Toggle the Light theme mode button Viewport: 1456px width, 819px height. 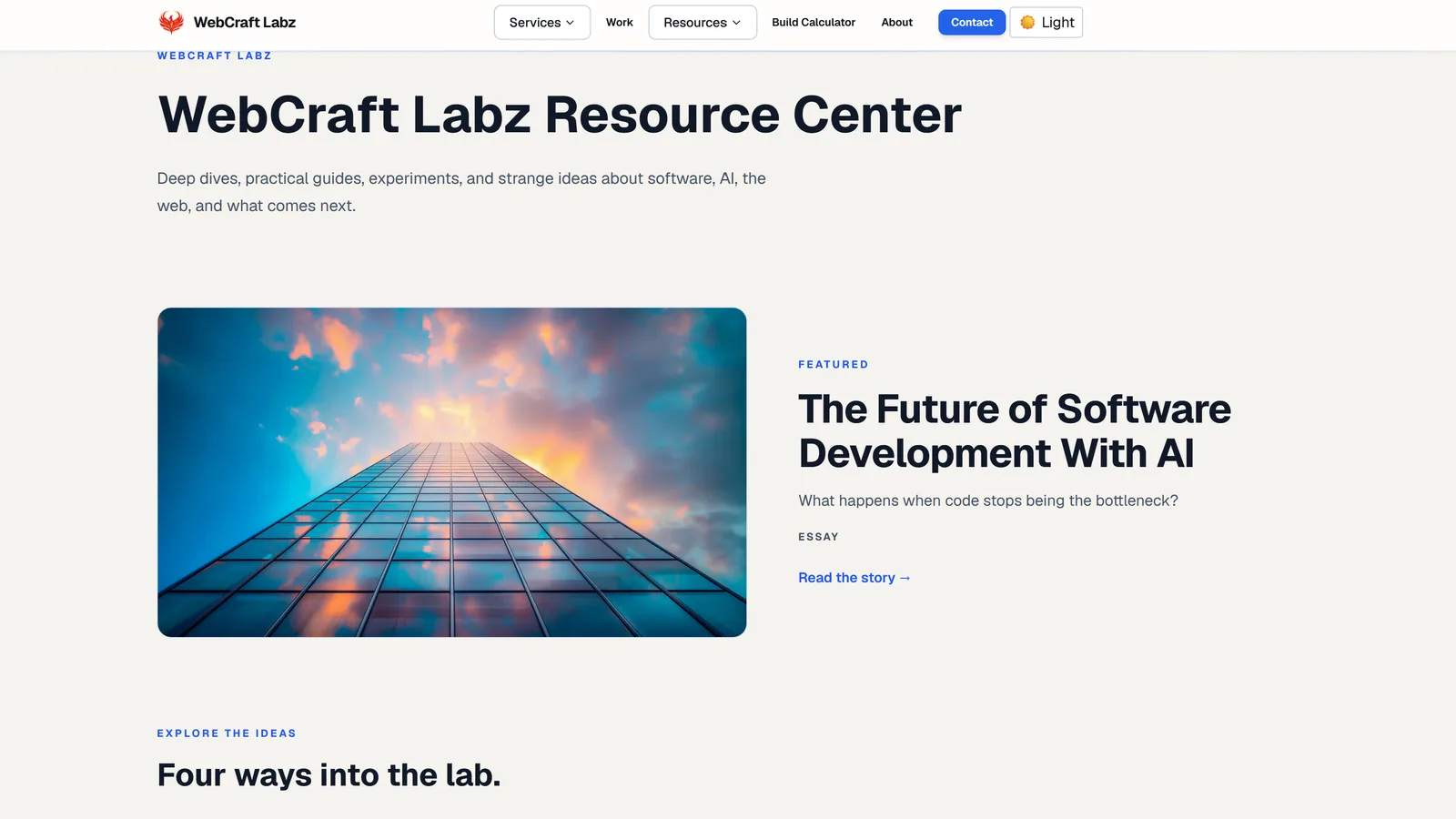click(1046, 23)
